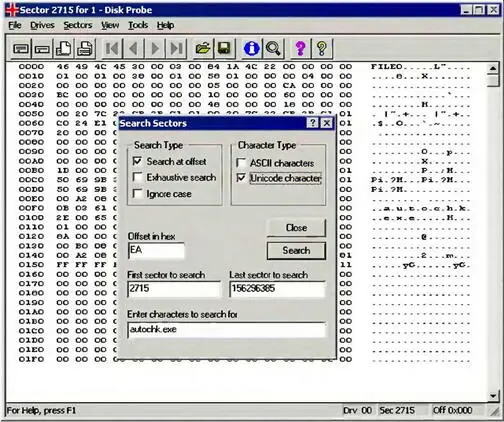Click the yellow context help icon
Screen dimensions: 504x422
322,49
